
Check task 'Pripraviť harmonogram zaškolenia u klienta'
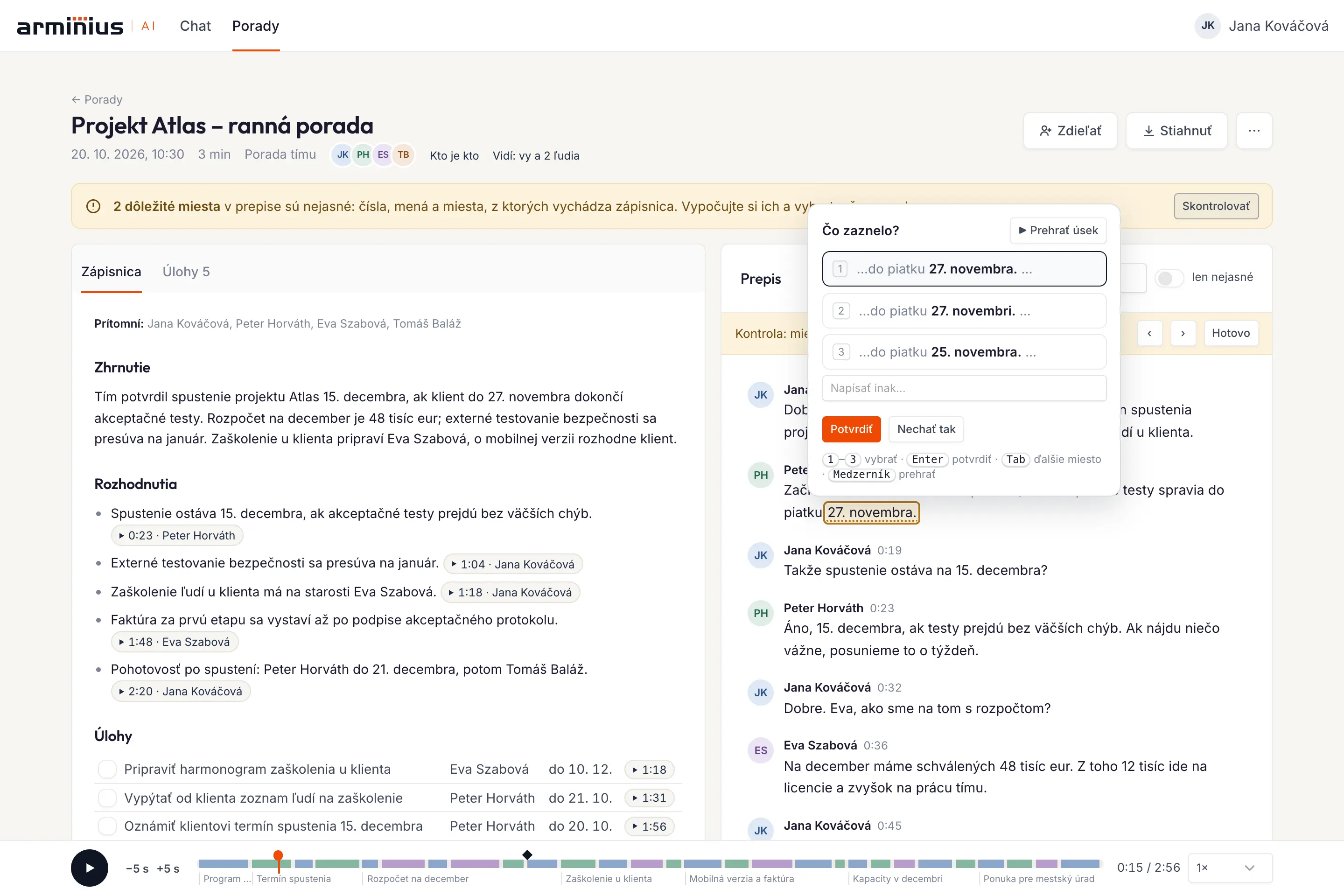107,769
